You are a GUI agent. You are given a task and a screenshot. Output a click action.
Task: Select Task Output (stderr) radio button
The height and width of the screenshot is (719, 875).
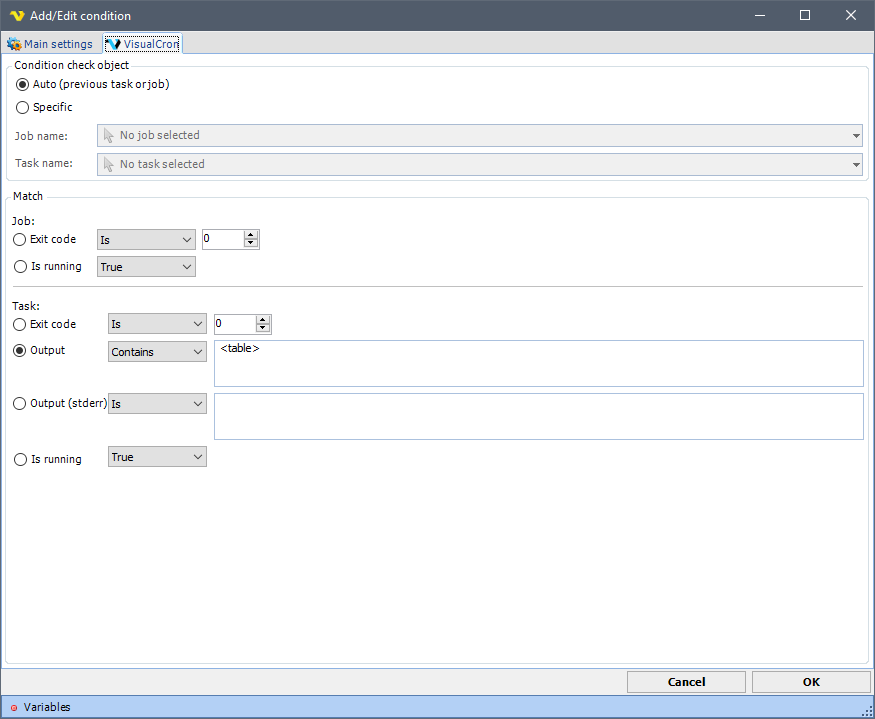(20, 404)
